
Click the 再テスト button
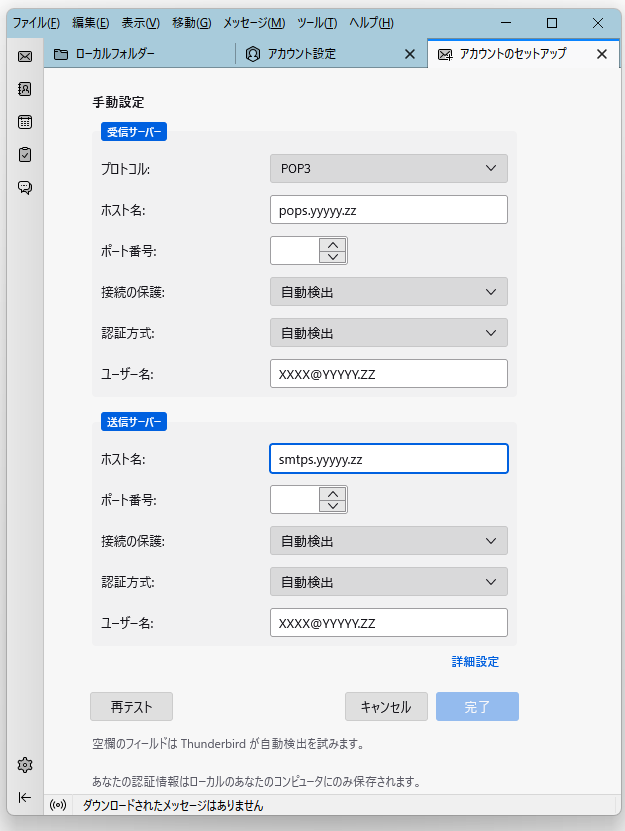(x=131, y=706)
